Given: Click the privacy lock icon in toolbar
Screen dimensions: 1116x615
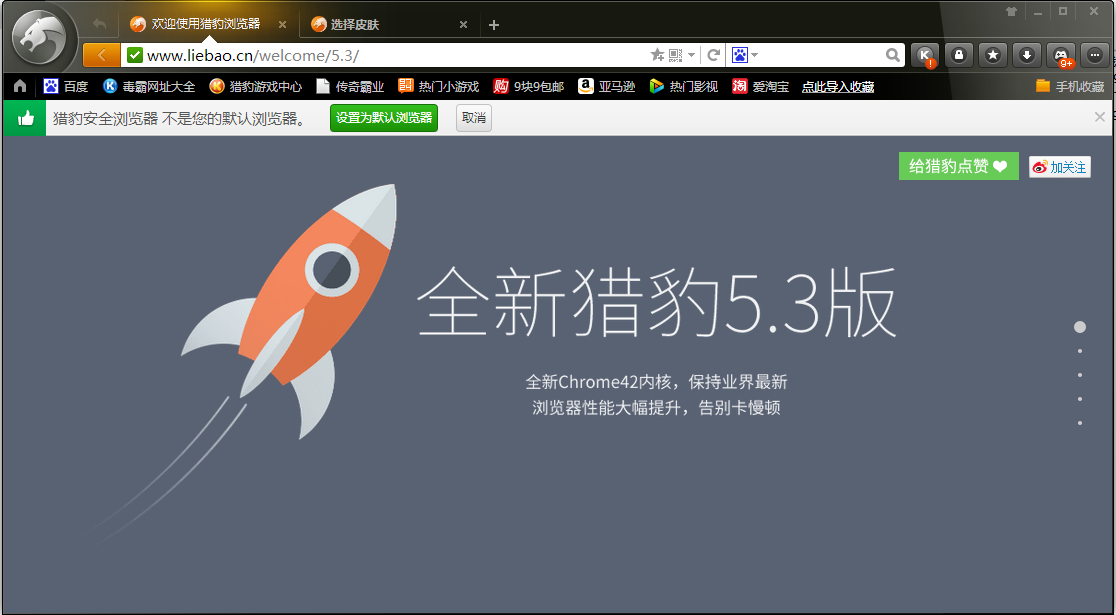Looking at the screenshot, I should click(x=959, y=54).
